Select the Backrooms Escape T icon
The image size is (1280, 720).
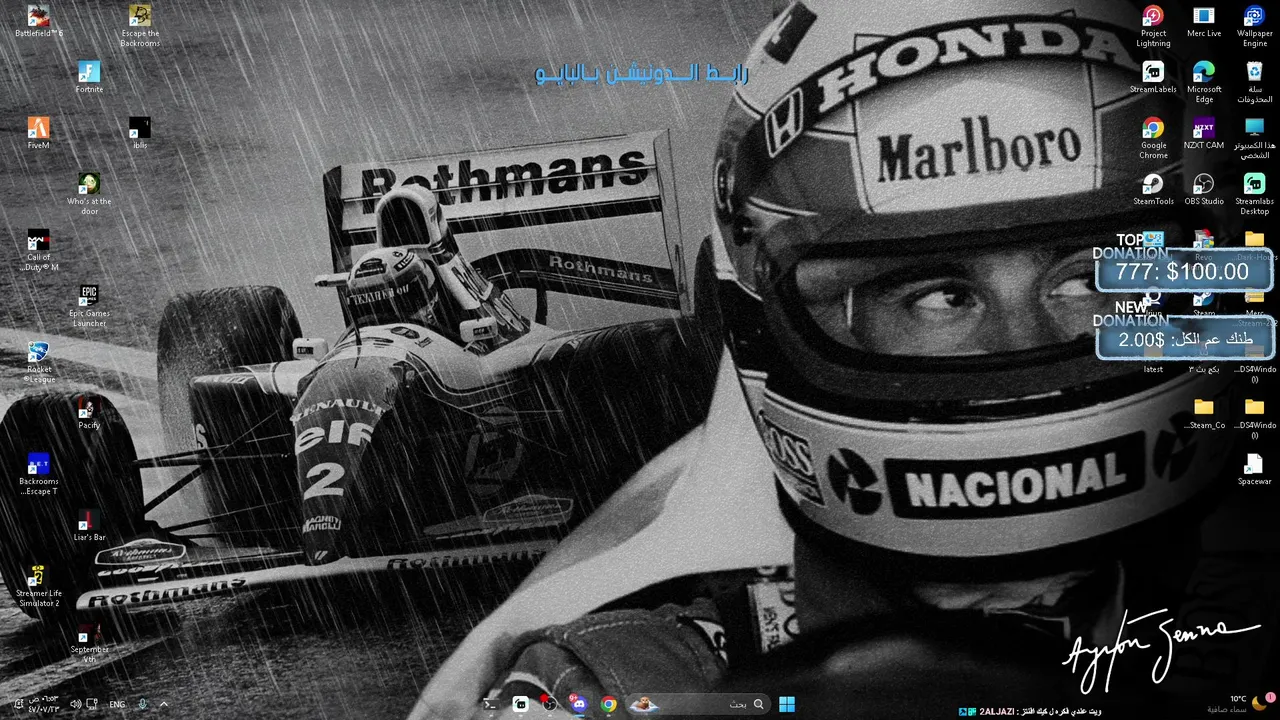38,474
